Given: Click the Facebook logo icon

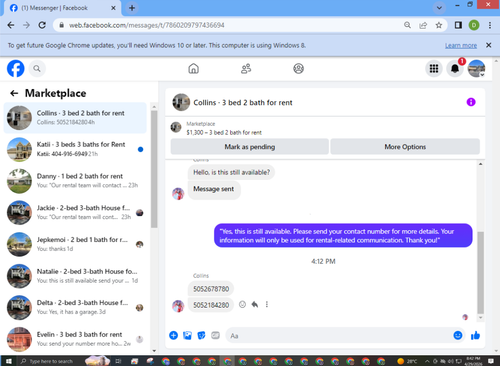Looking at the screenshot, I should 16,68.
